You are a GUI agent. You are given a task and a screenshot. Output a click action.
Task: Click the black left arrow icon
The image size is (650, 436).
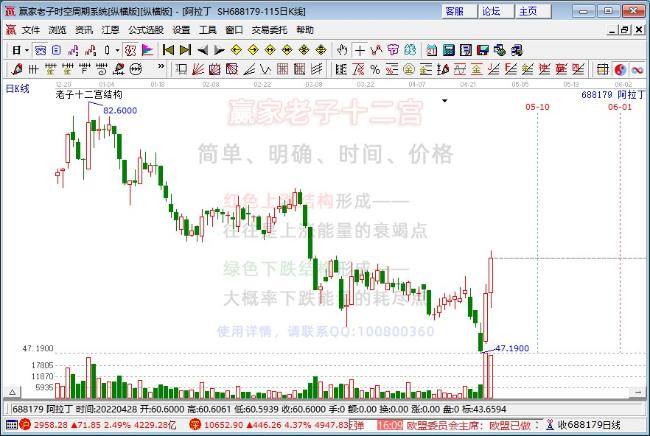pos(202,50)
